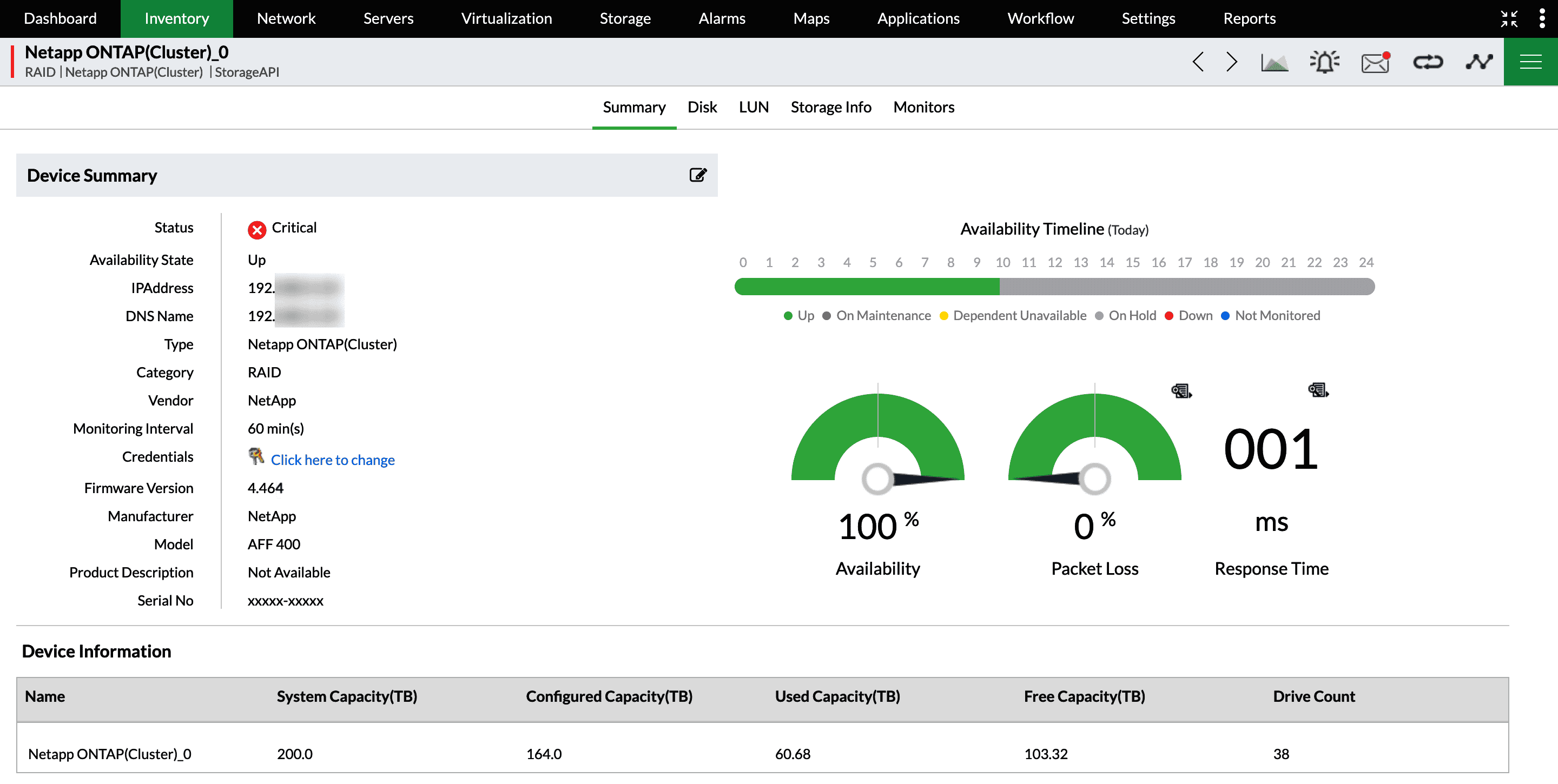Click the credentials key icon
Image resolution: width=1558 pixels, height=784 pixels.
pos(256,457)
